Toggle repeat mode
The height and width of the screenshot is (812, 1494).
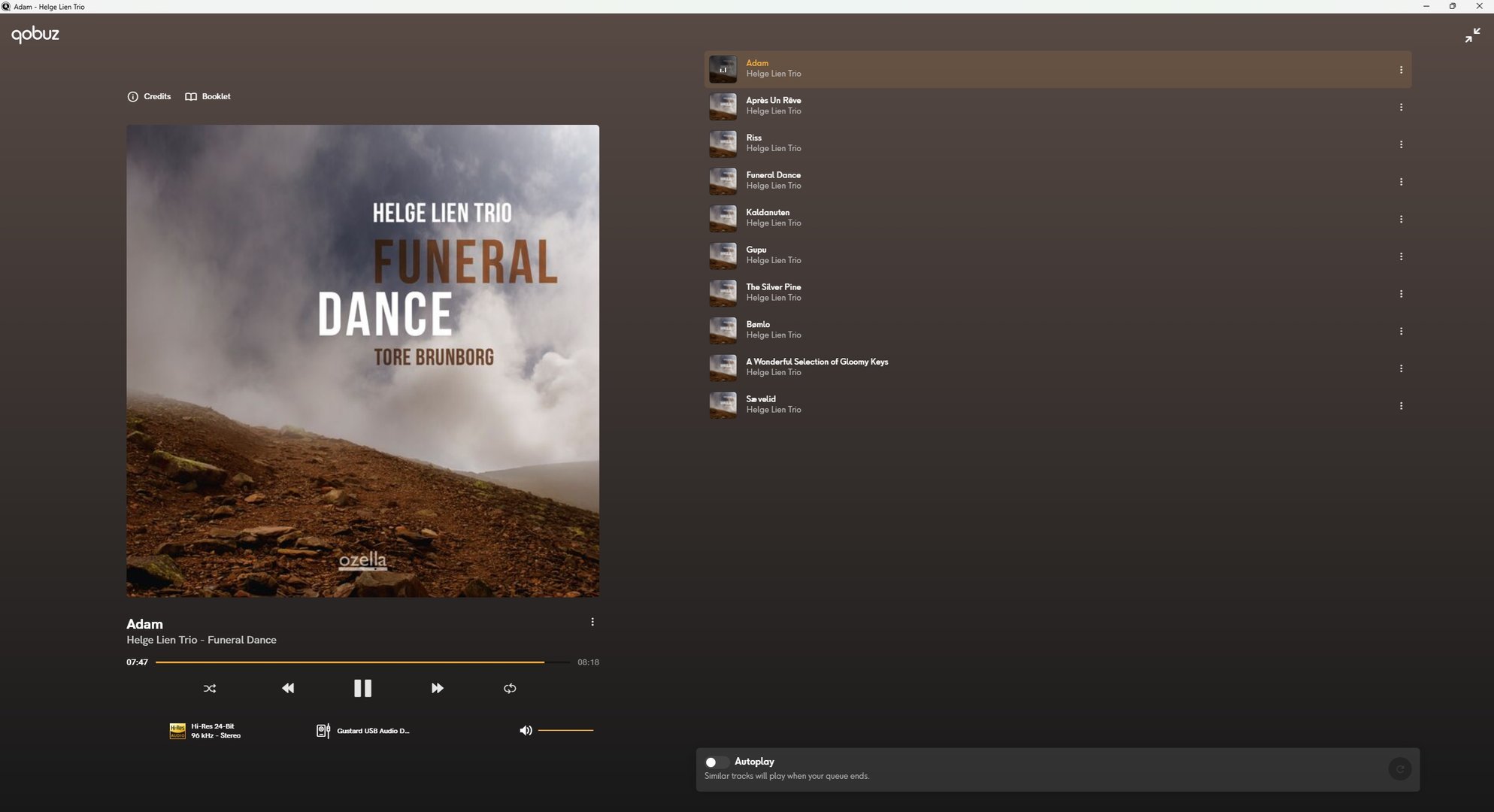click(x=510, y=688)
